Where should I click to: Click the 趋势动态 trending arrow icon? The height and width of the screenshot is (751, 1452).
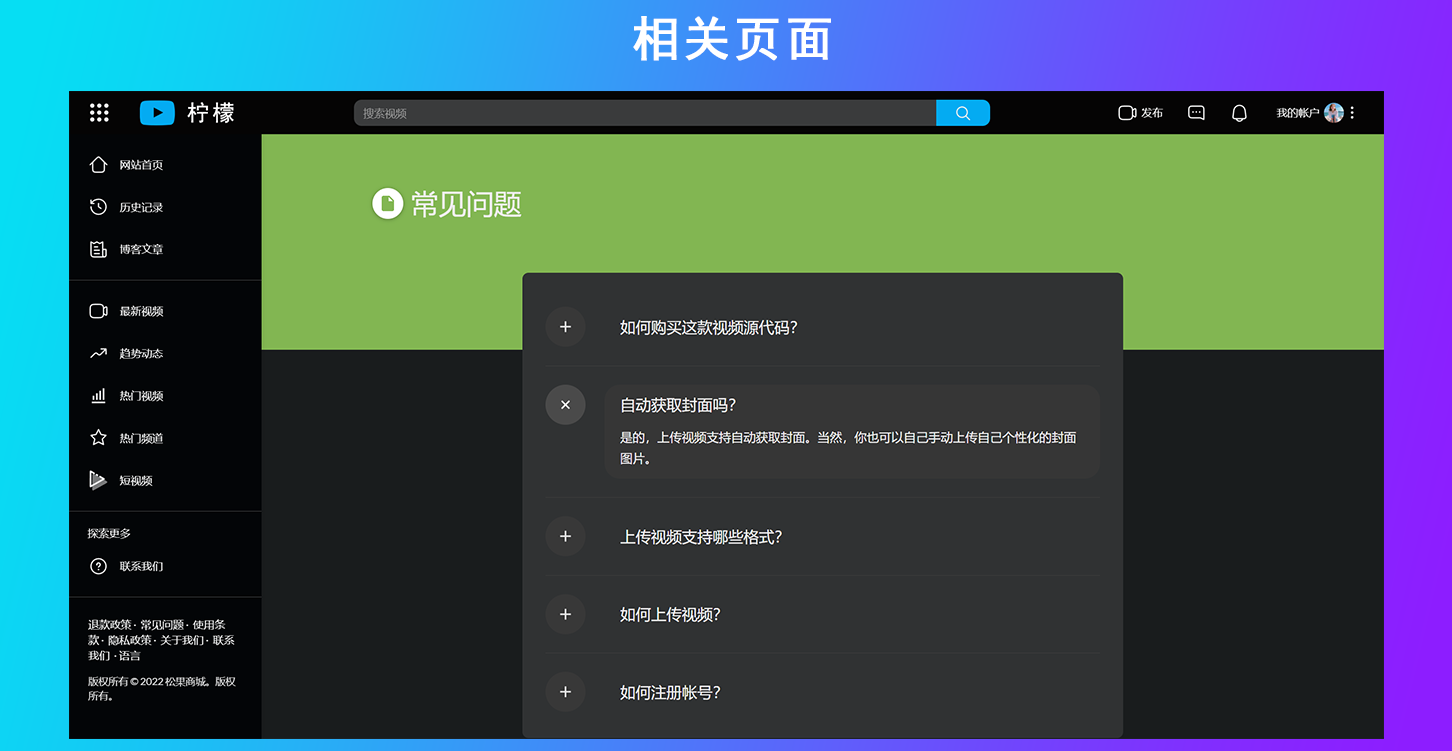(98, 353)
